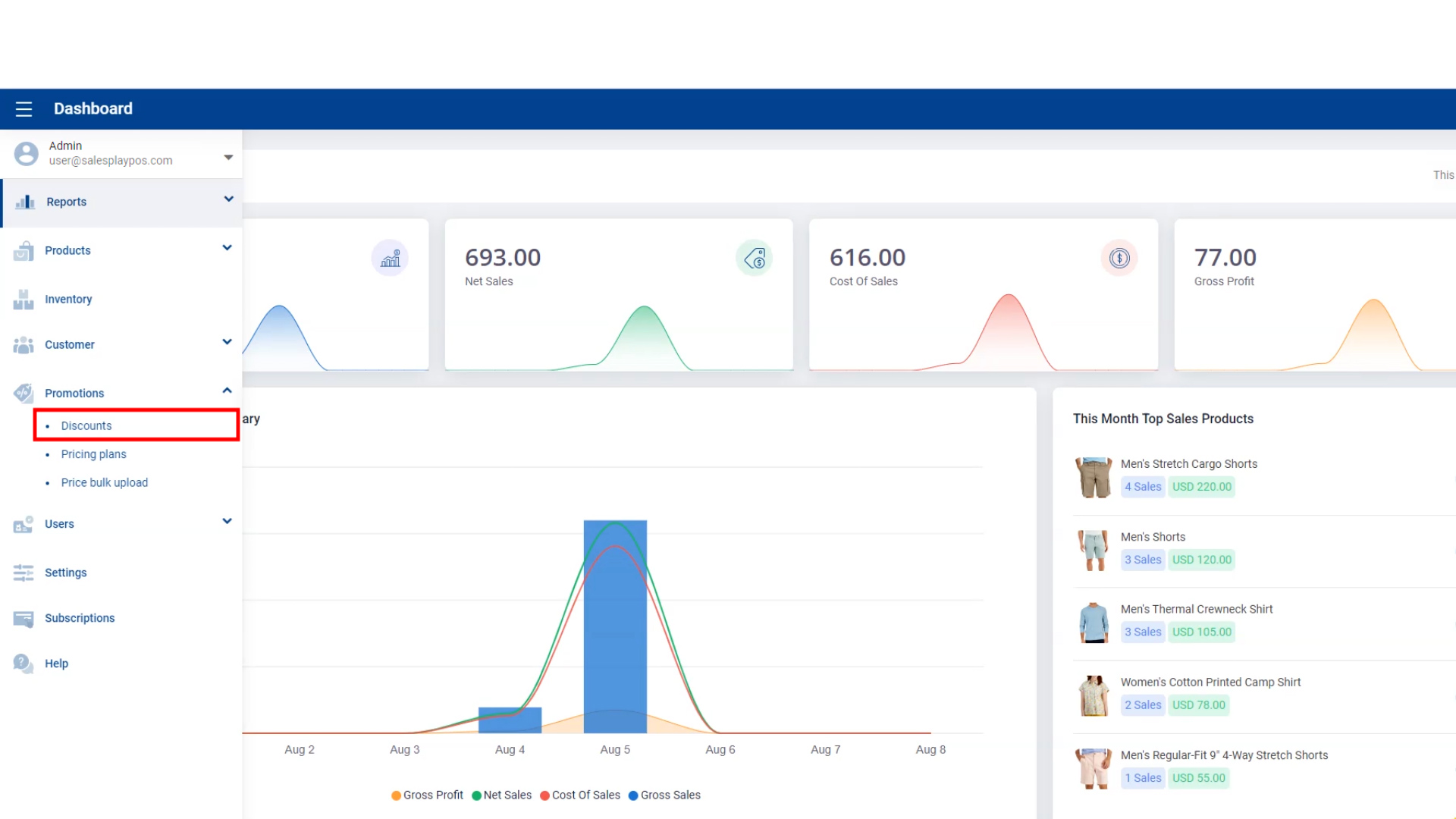
Task: Collapse the Promotions menu chevron
Action: [x=227, y=391]
